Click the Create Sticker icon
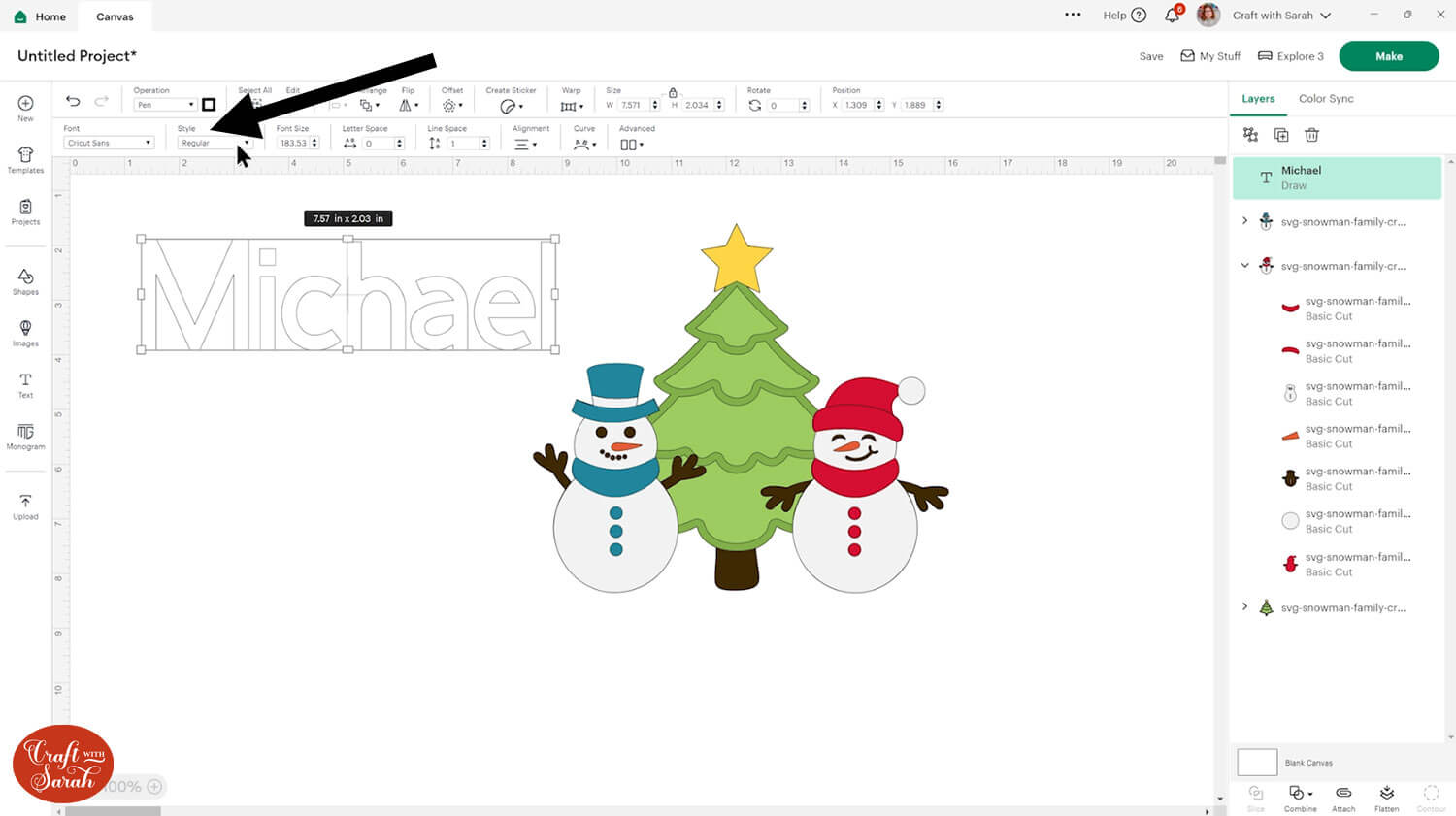1456x816 pixels. click(x=511, y=106)
